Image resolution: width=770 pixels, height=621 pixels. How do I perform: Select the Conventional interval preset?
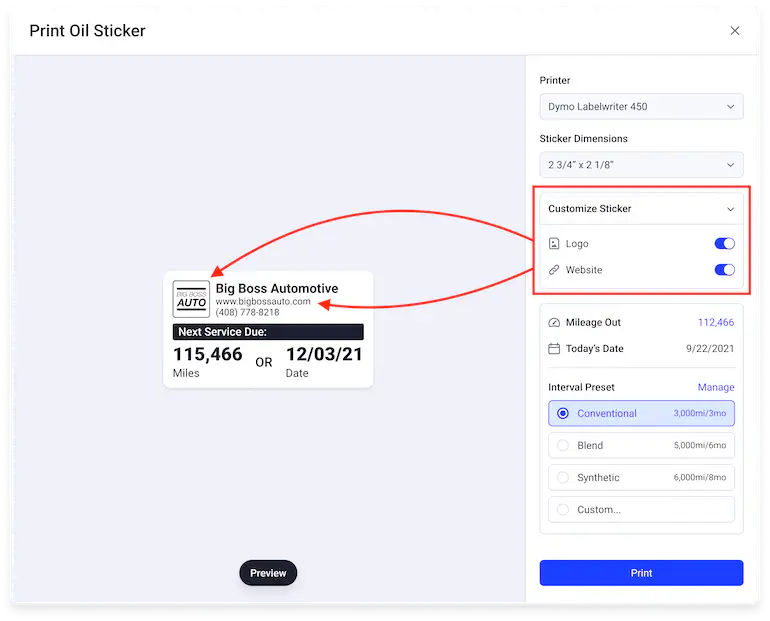641,413
